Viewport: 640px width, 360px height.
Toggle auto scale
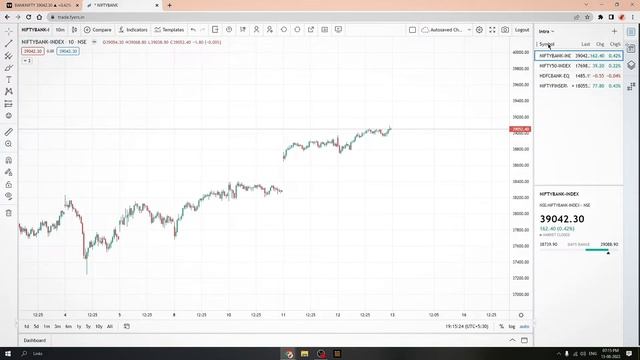(x=524, y=327)
